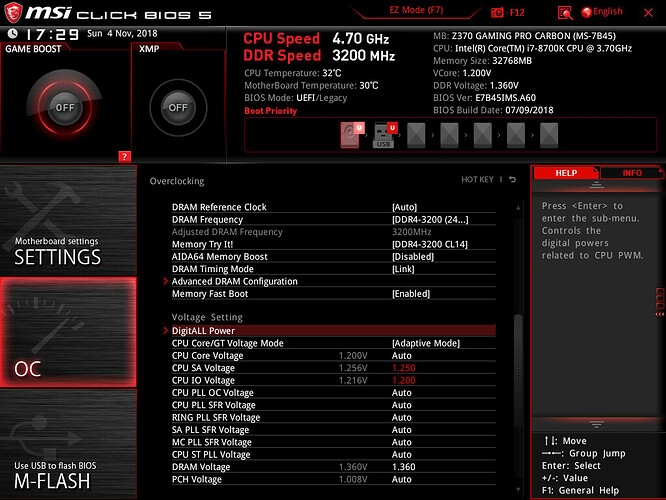Click the Adjusted DRAM Frequency row
The height and width of the screenshot is (500, 666).
[x=333, y=232]
